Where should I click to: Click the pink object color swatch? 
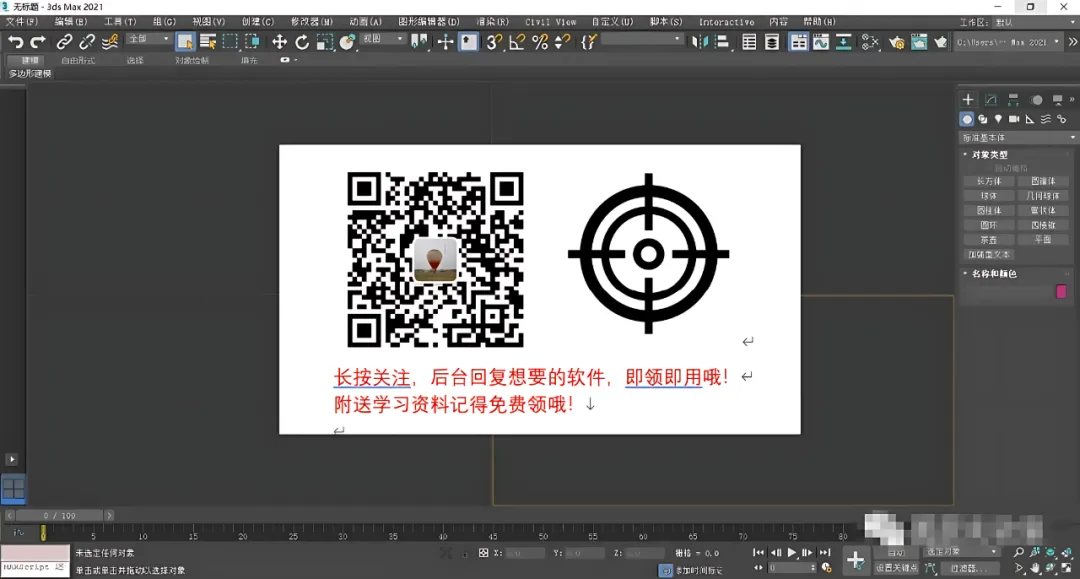(1061, 291)
